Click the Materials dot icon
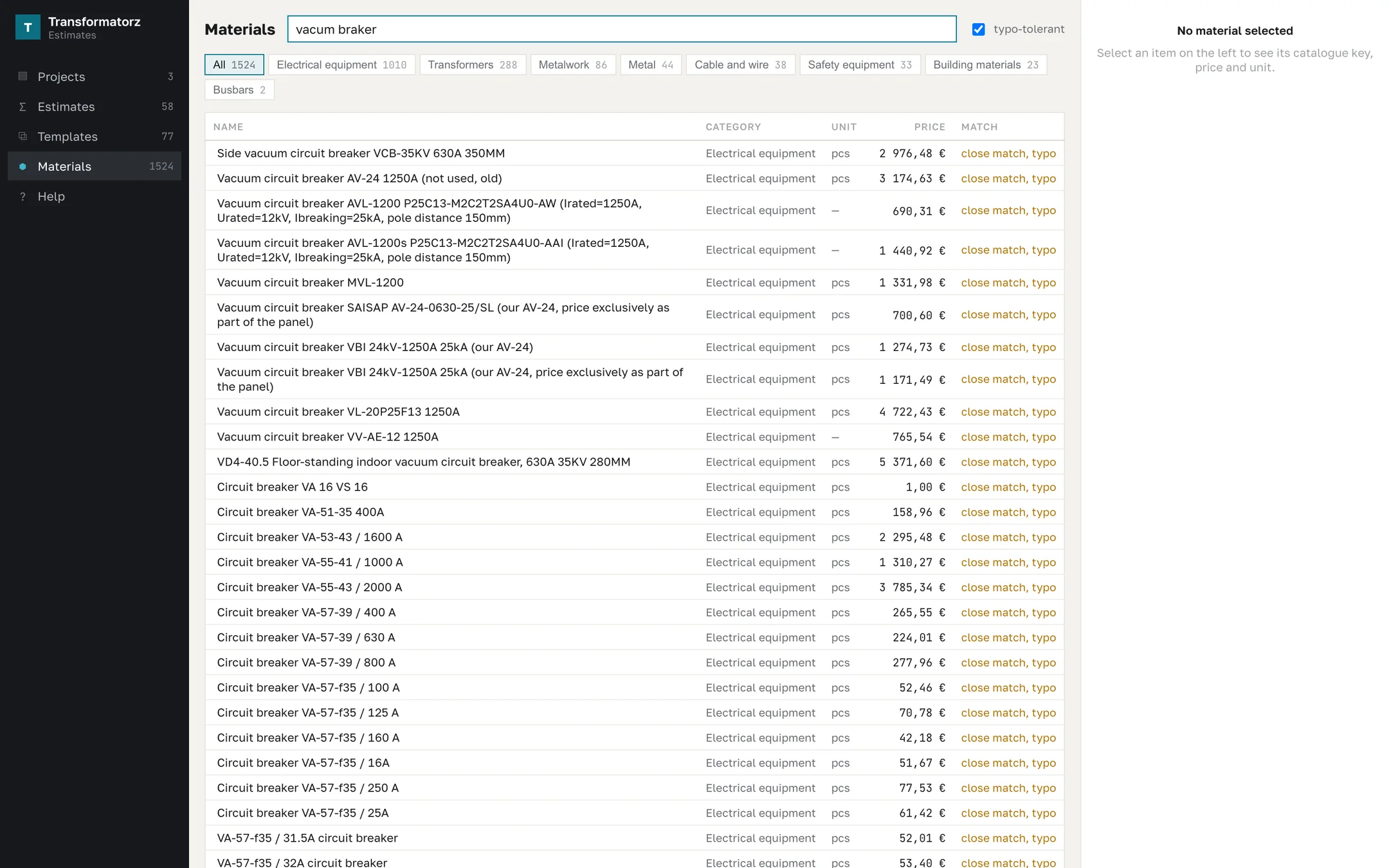The image size is (1389, 868). click(23, 167)
